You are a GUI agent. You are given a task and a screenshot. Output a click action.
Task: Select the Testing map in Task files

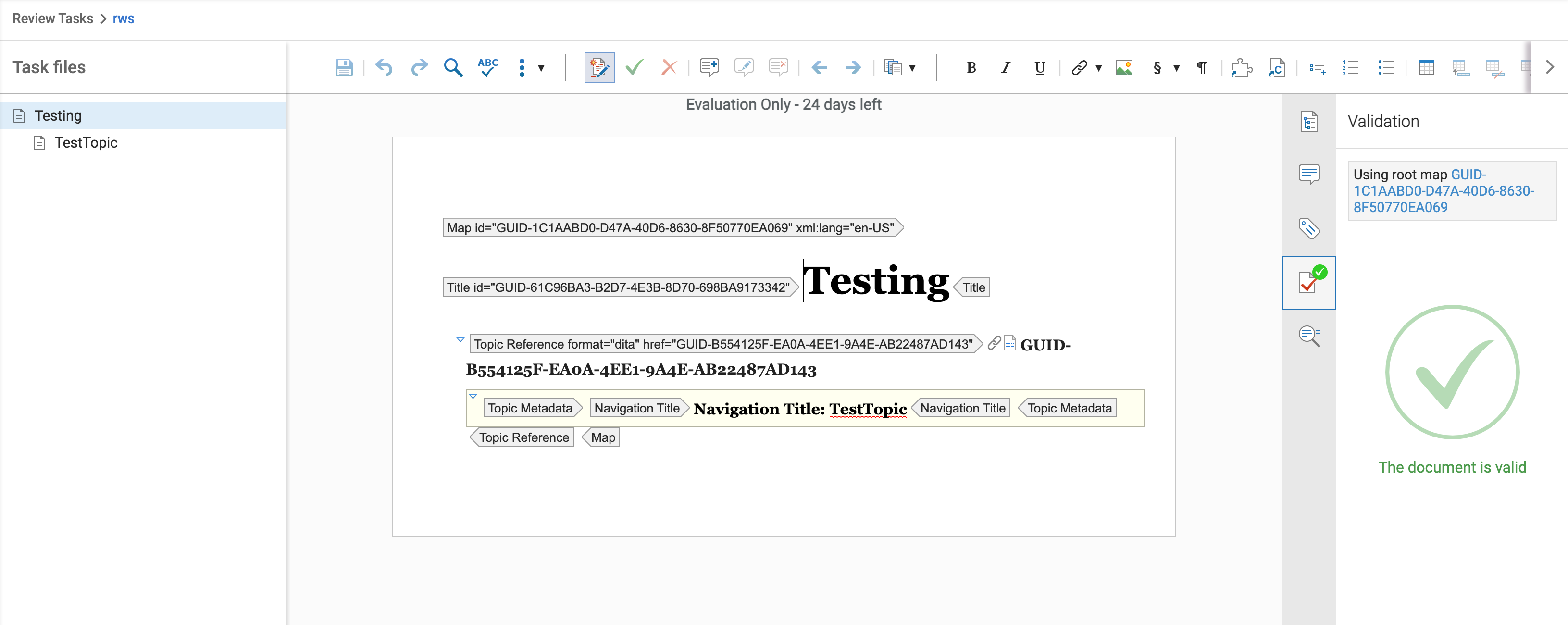pos(143,116)
